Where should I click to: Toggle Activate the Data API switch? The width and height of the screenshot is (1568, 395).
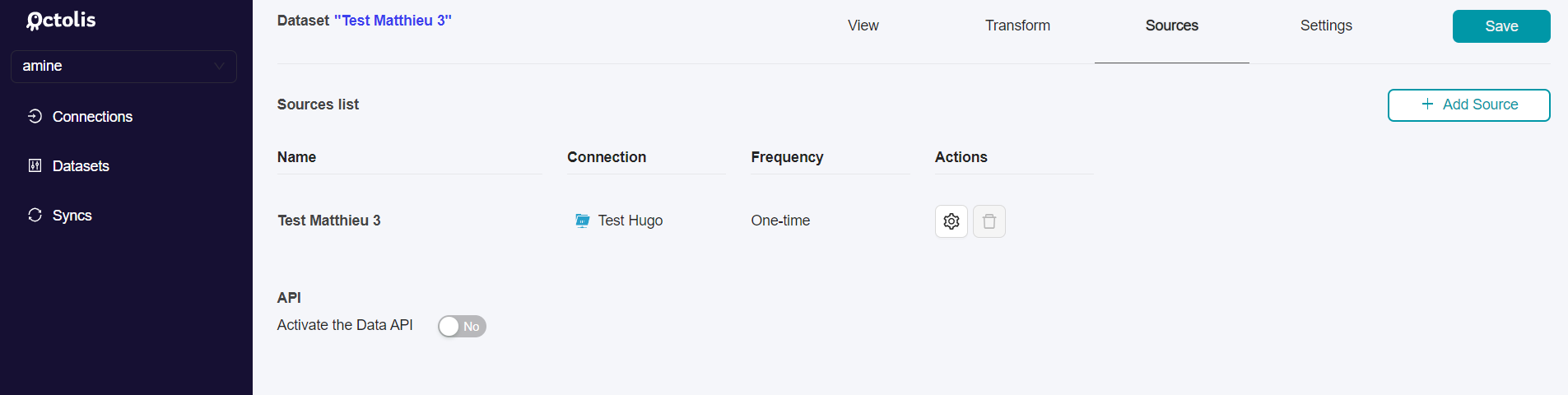462,327
